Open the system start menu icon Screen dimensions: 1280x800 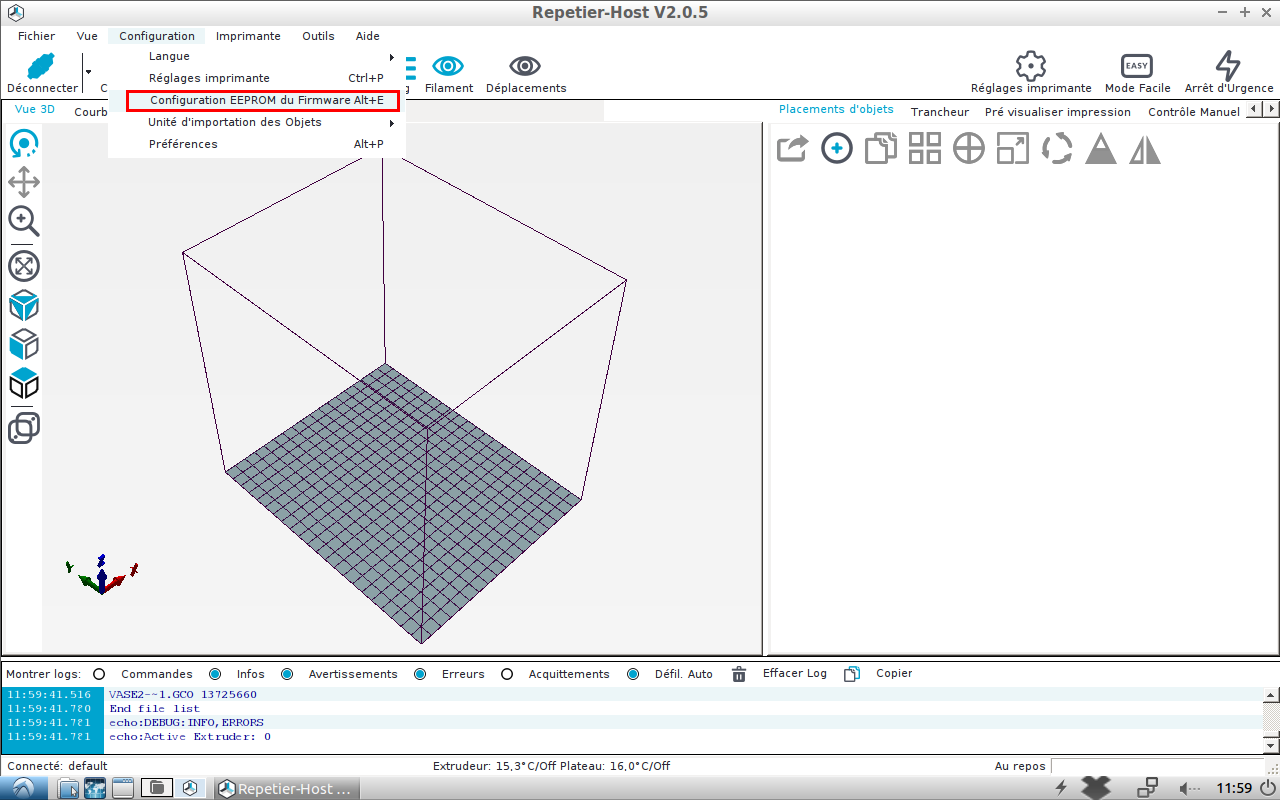(23, 788)
